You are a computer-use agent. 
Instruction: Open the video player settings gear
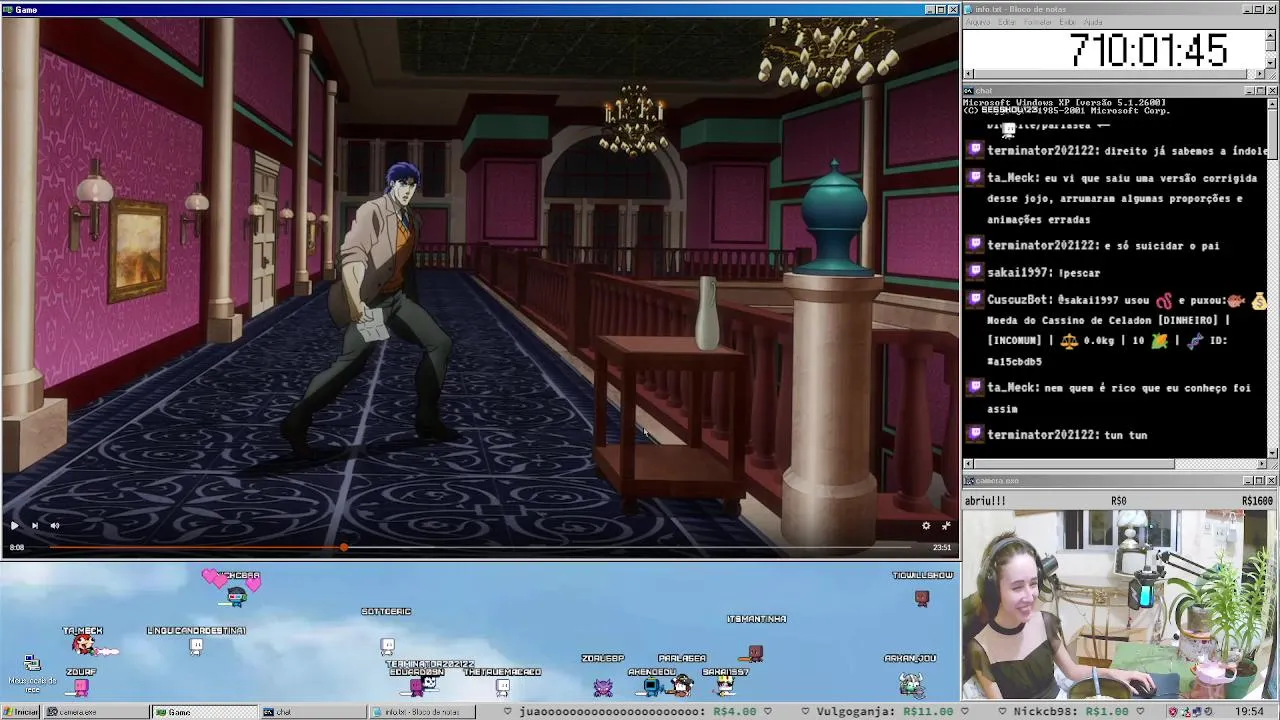click(x=926, y=525)
